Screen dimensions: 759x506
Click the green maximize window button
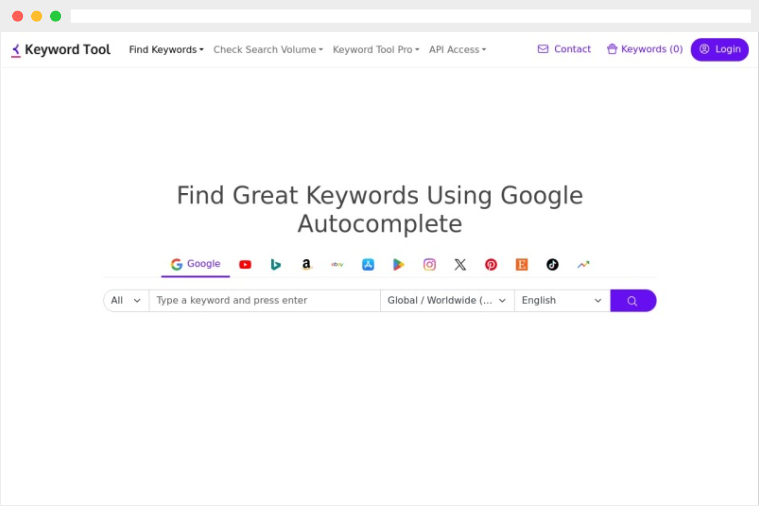pyautogui.click(x=56, y=16)
